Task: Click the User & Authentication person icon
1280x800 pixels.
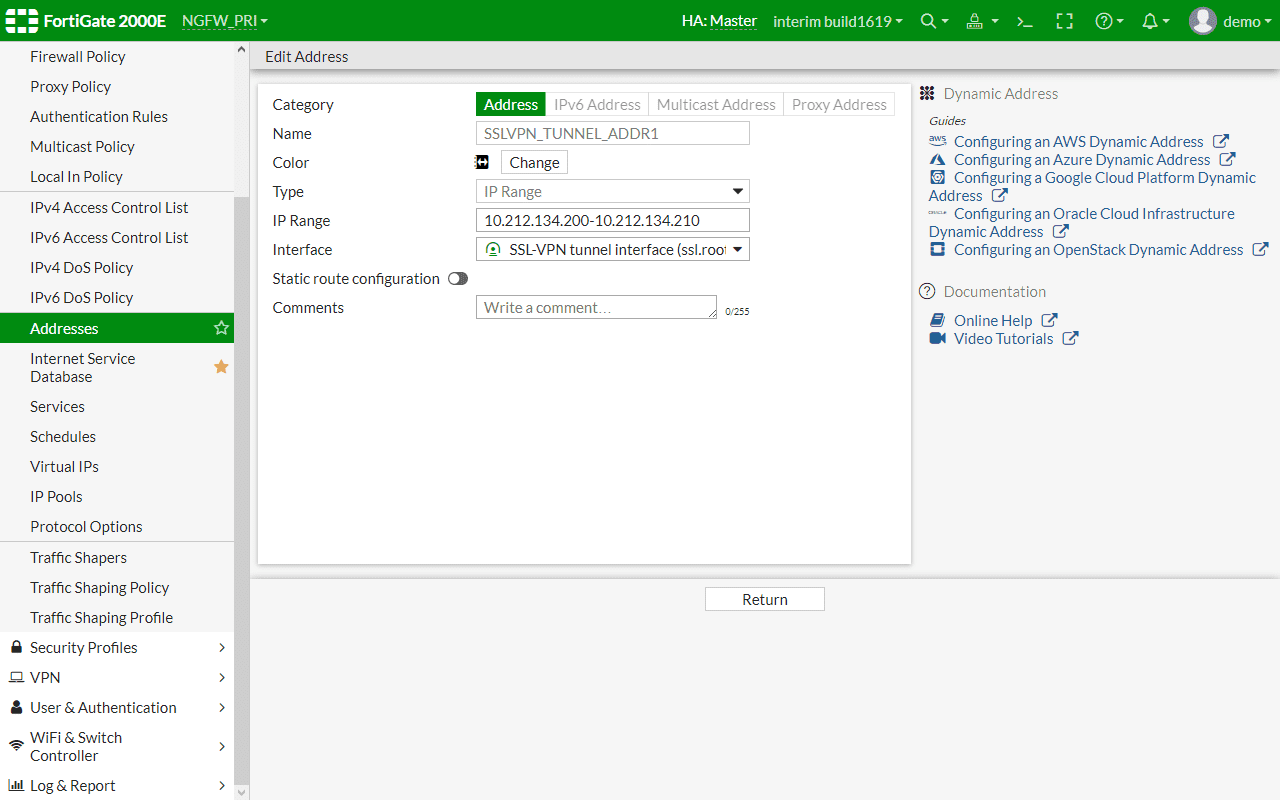Action: point(16,707)
